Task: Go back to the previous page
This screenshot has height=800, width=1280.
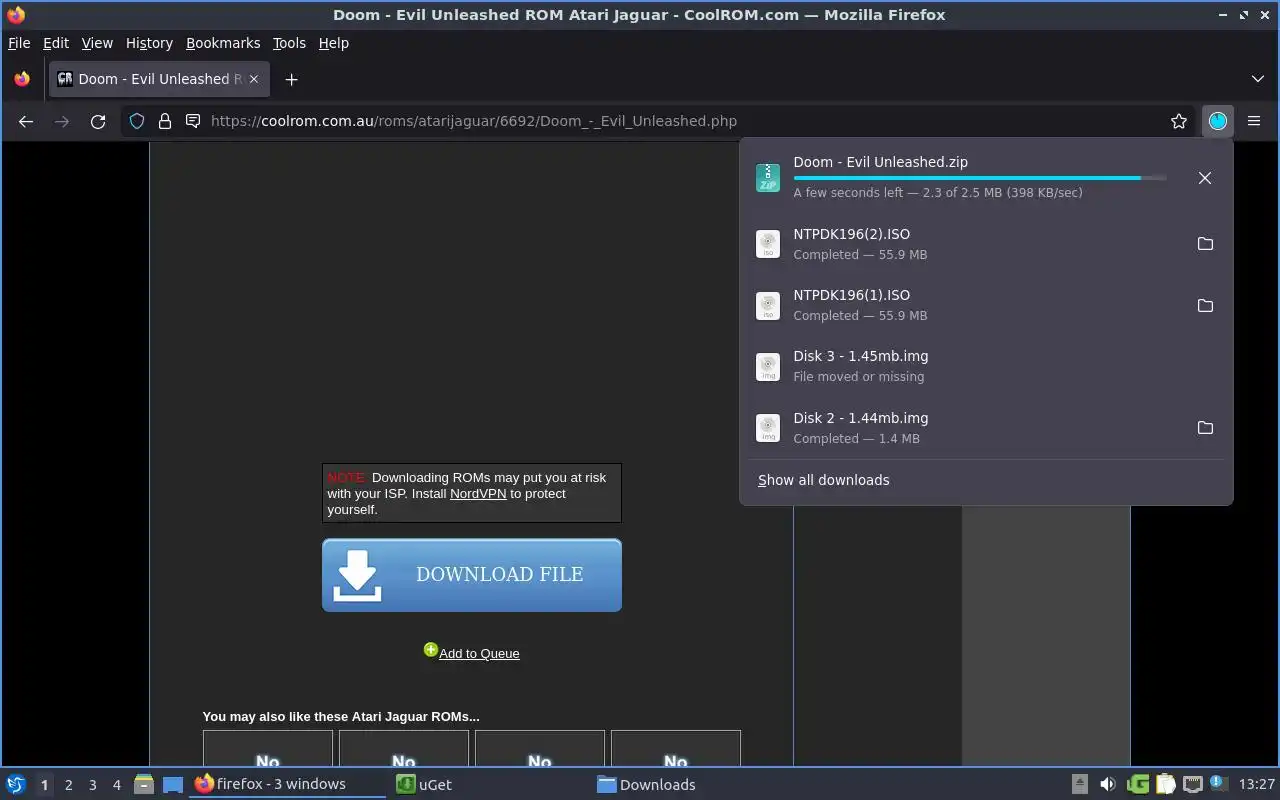Action: point(26,121)
